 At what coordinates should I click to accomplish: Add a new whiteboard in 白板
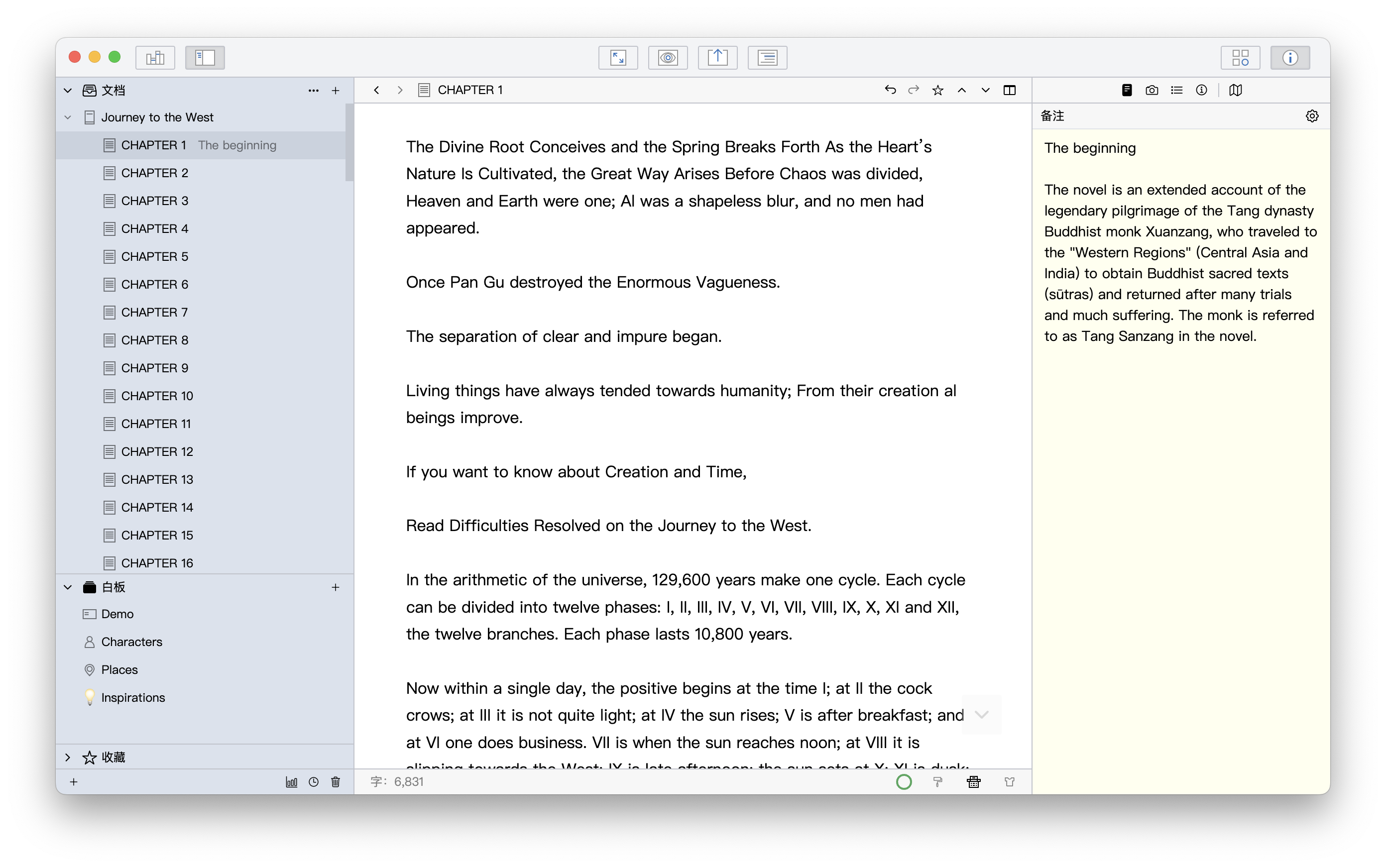coord(336,587)
